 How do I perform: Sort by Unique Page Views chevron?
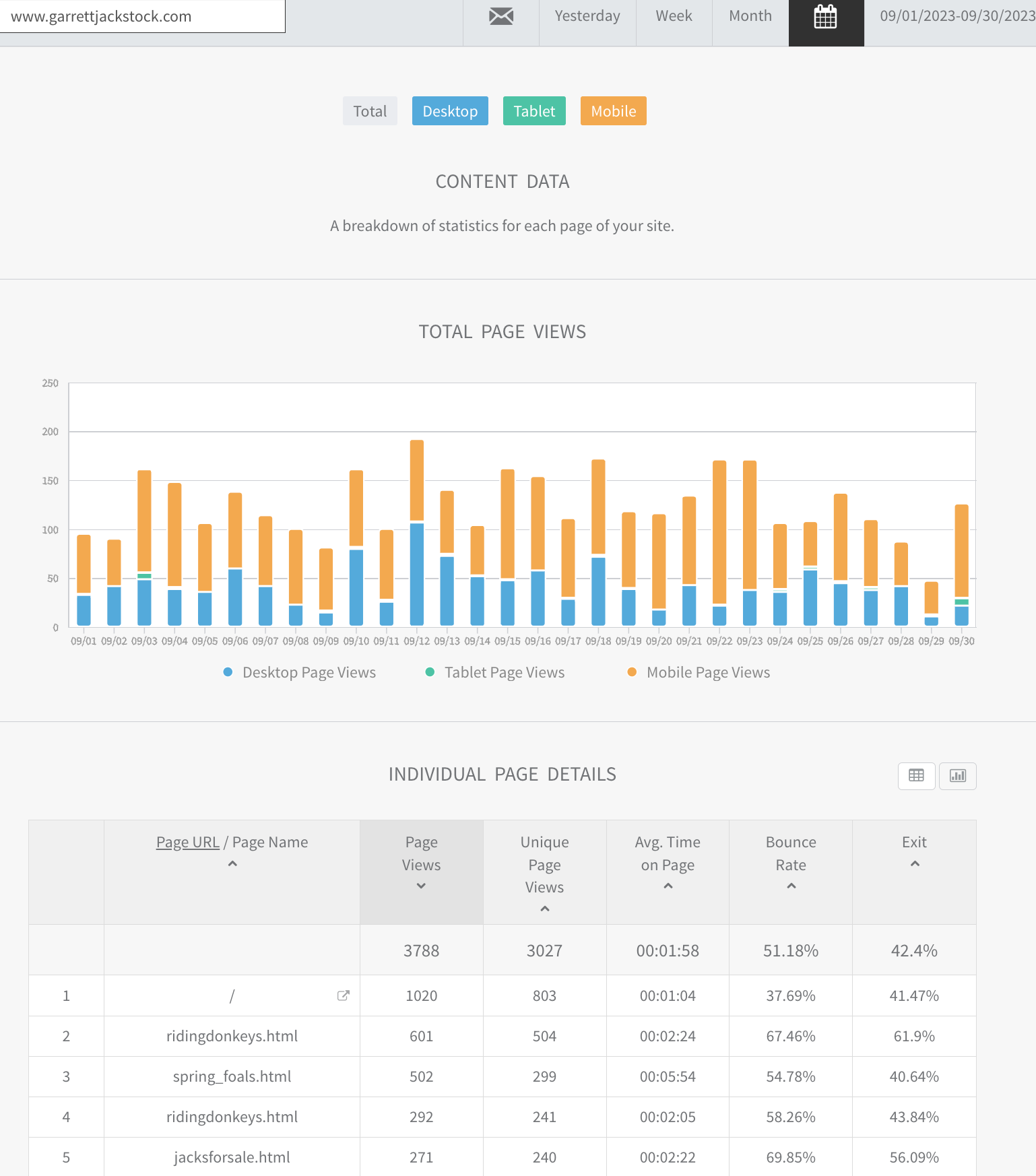click(x=545, y=909)
